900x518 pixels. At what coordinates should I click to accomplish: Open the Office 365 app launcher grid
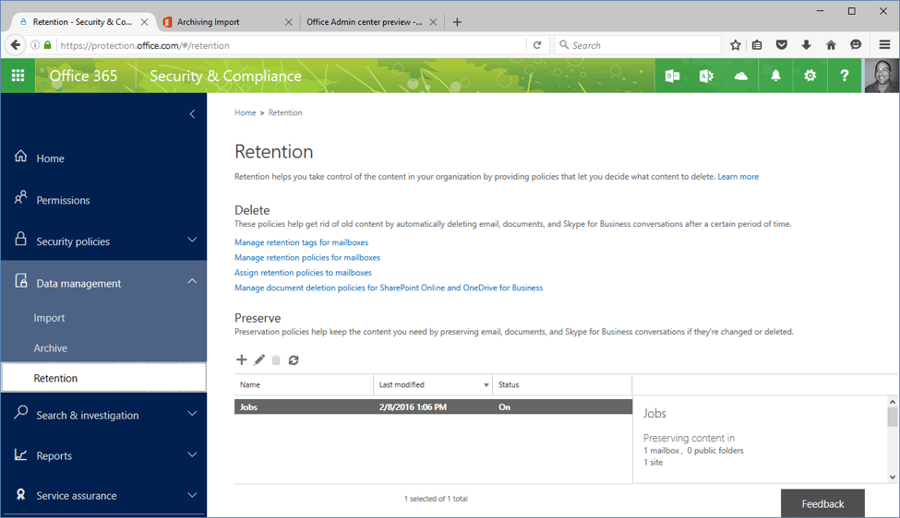[x=18, y=76]
